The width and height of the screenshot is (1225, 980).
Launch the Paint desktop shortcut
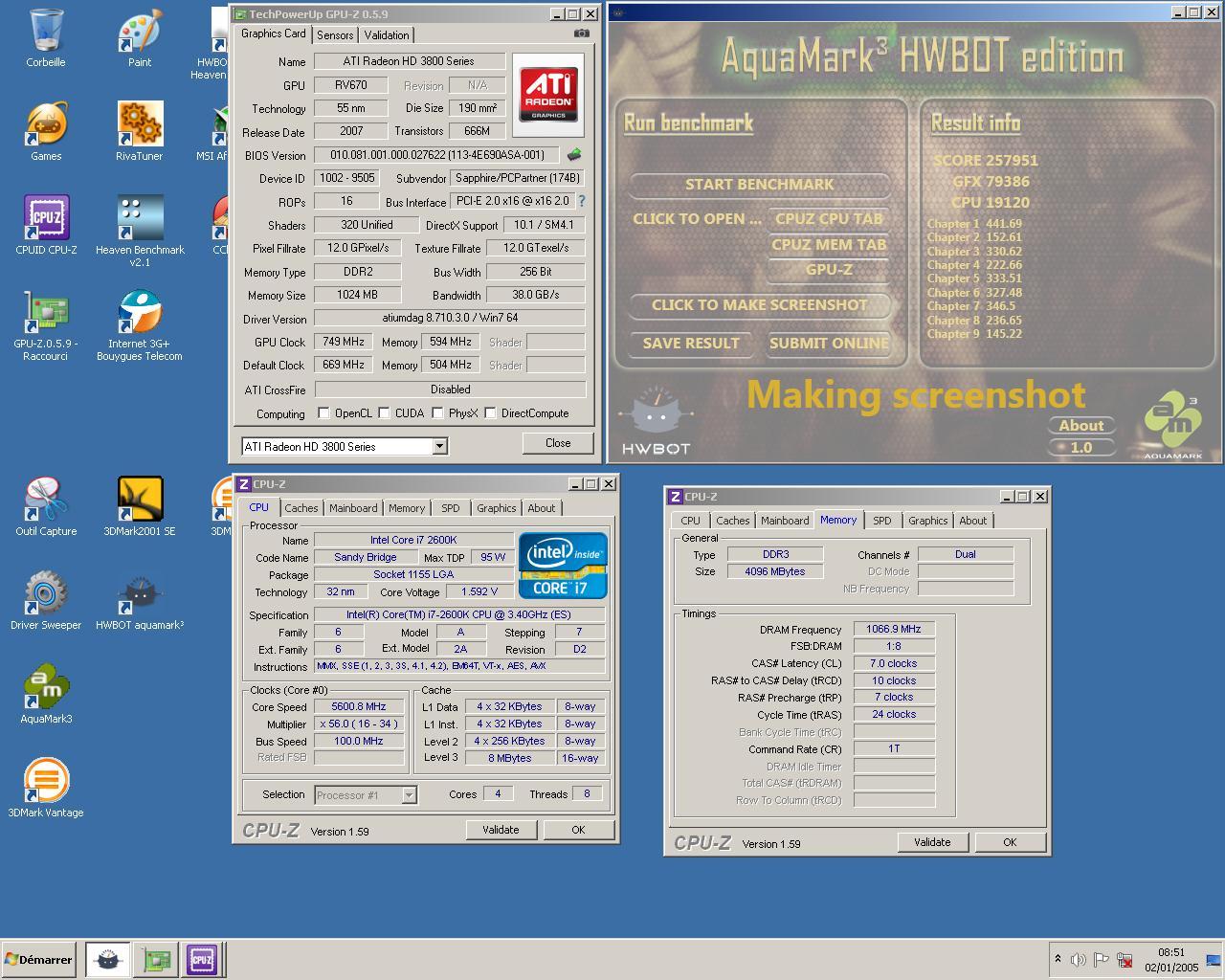pos(140,38)
